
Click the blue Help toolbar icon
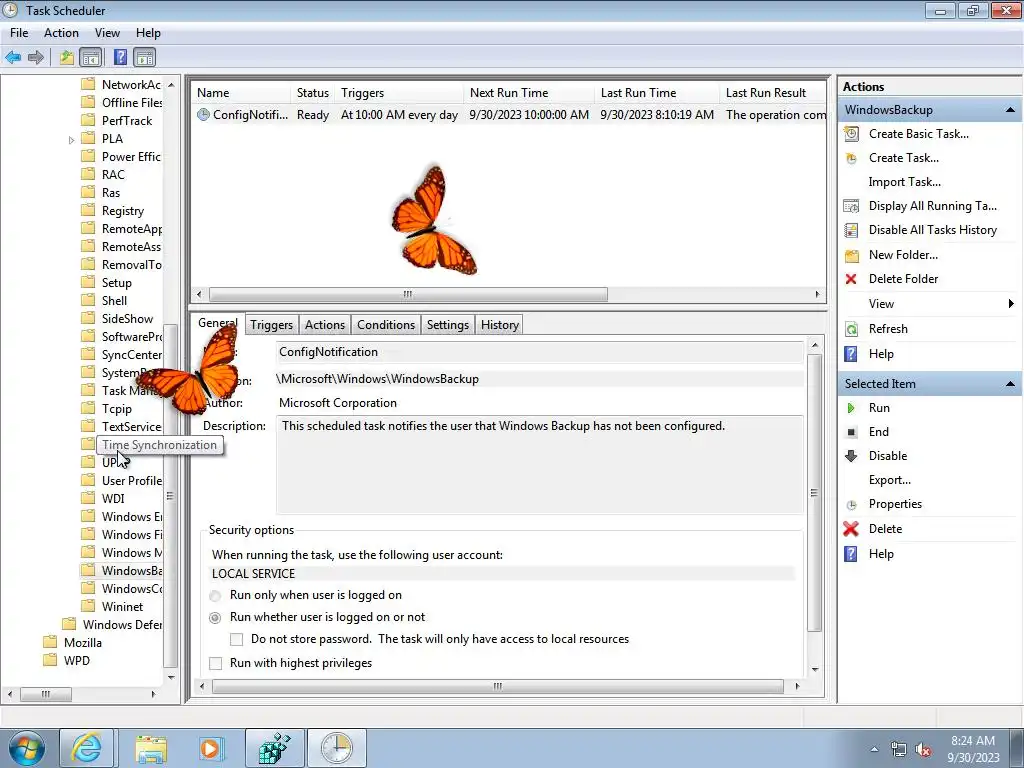click(x=120, y=57)
